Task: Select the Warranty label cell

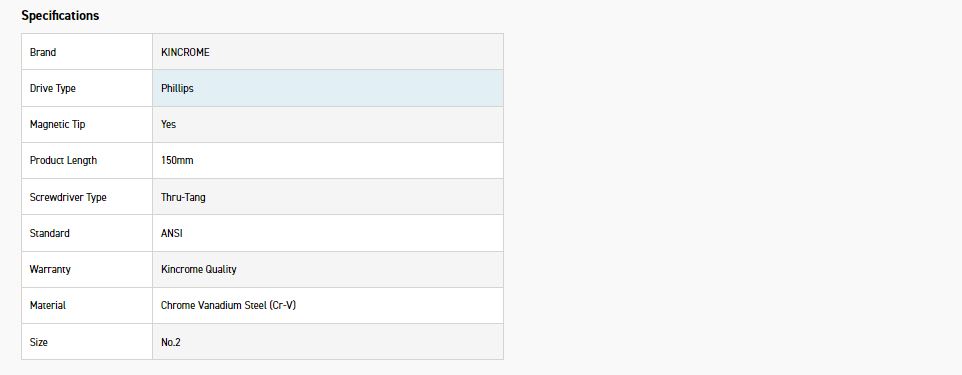Action: [x=87, y=269]
